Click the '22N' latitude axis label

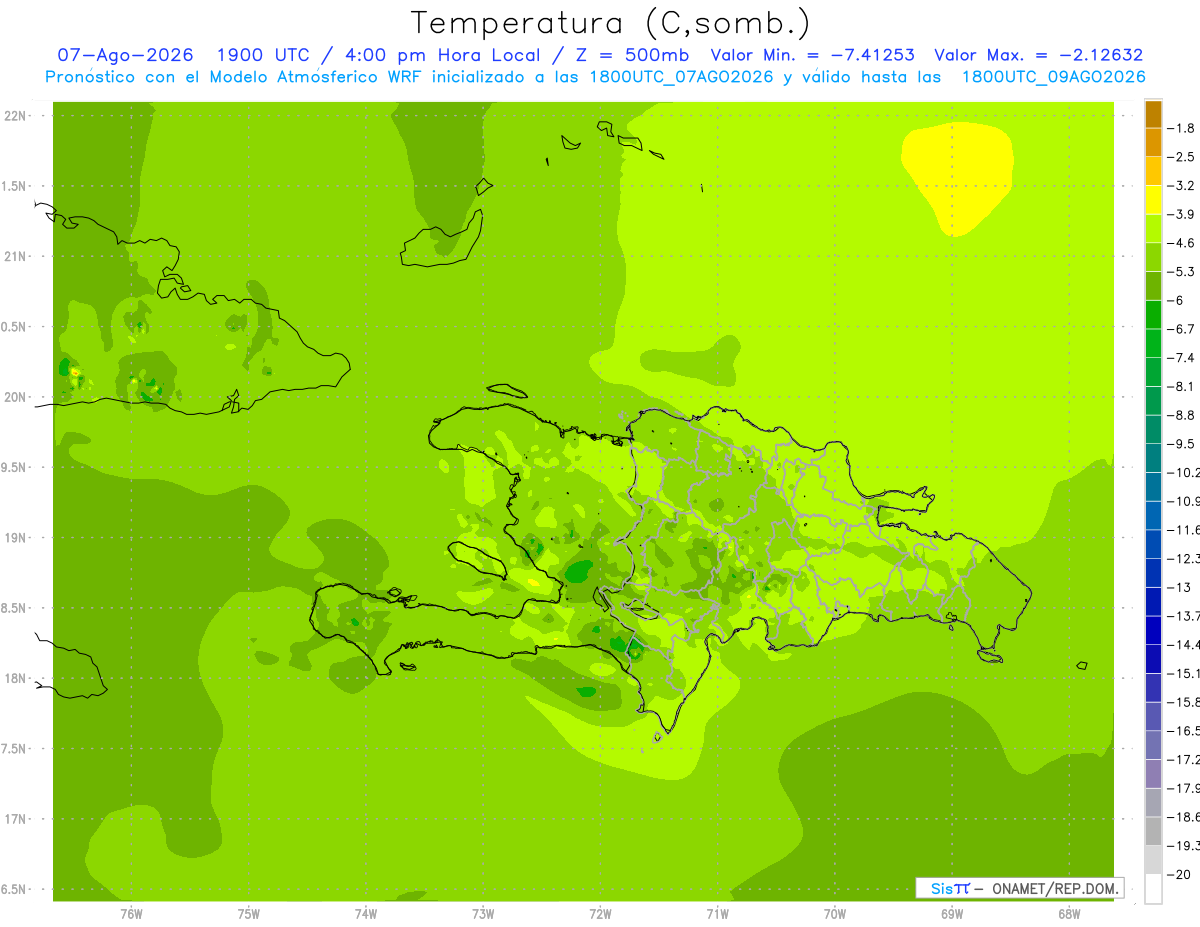(14, 116)
